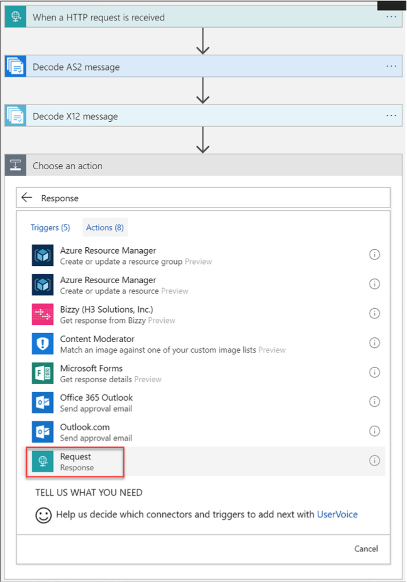Show info for Create or update resource group
This screenshot has width=407, height=582.
point(374,255)
